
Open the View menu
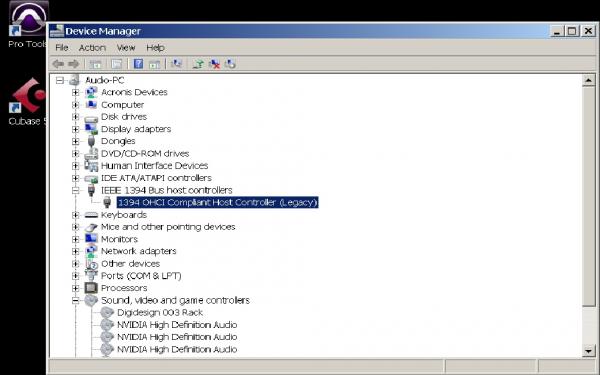(x=126, y=47)
